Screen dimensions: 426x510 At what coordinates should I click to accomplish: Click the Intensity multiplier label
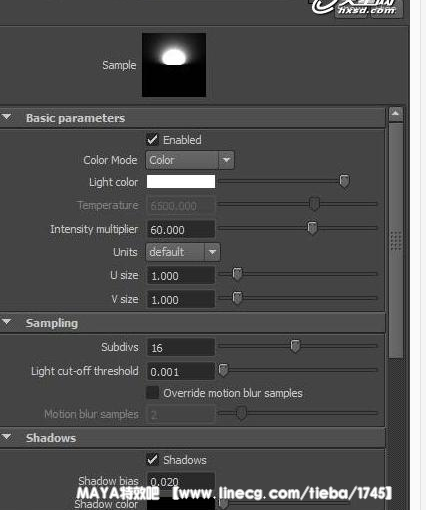click(x=94, y=229)
